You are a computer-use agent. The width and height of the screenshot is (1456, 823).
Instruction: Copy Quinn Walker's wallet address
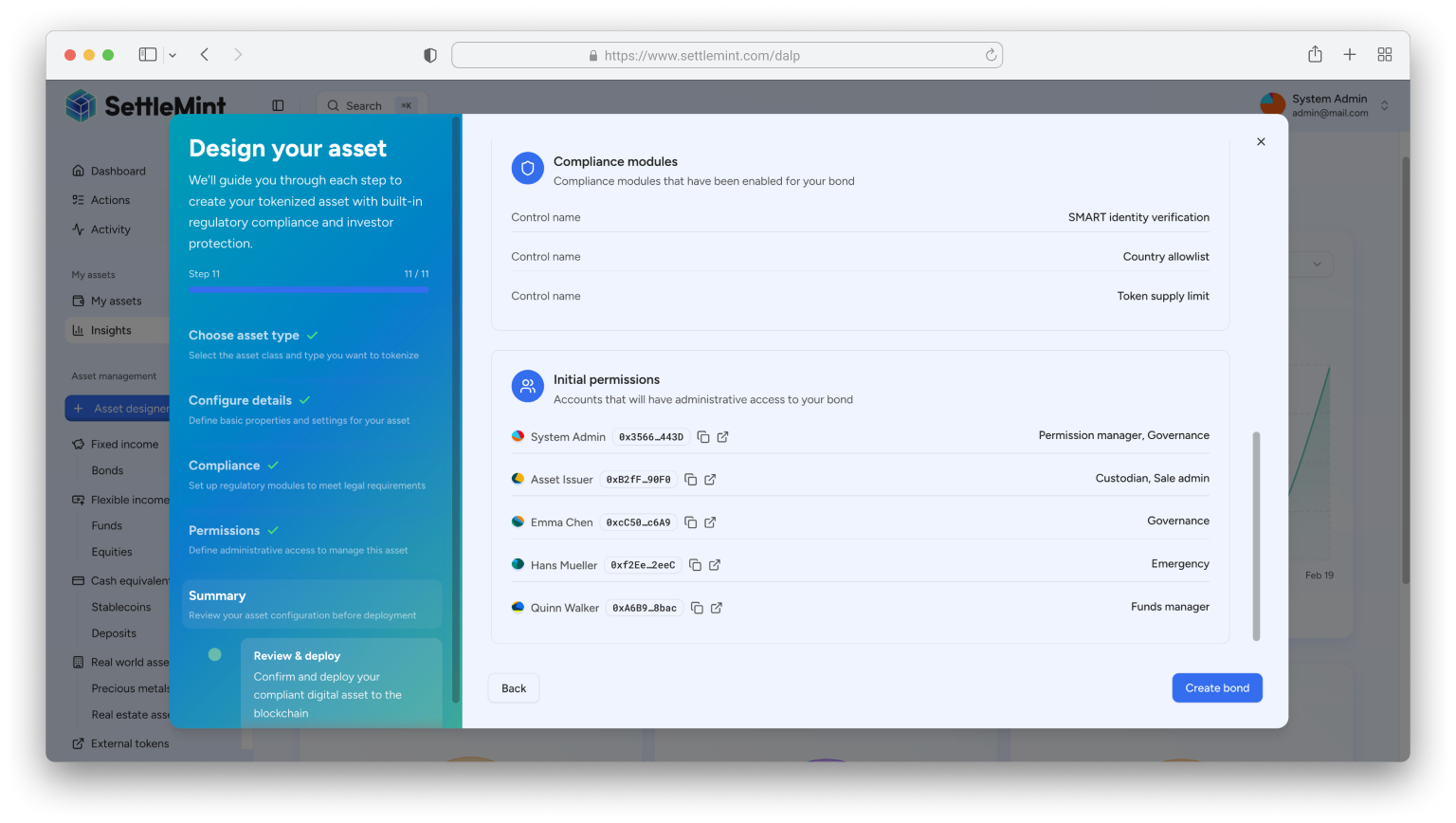(695, 608)
